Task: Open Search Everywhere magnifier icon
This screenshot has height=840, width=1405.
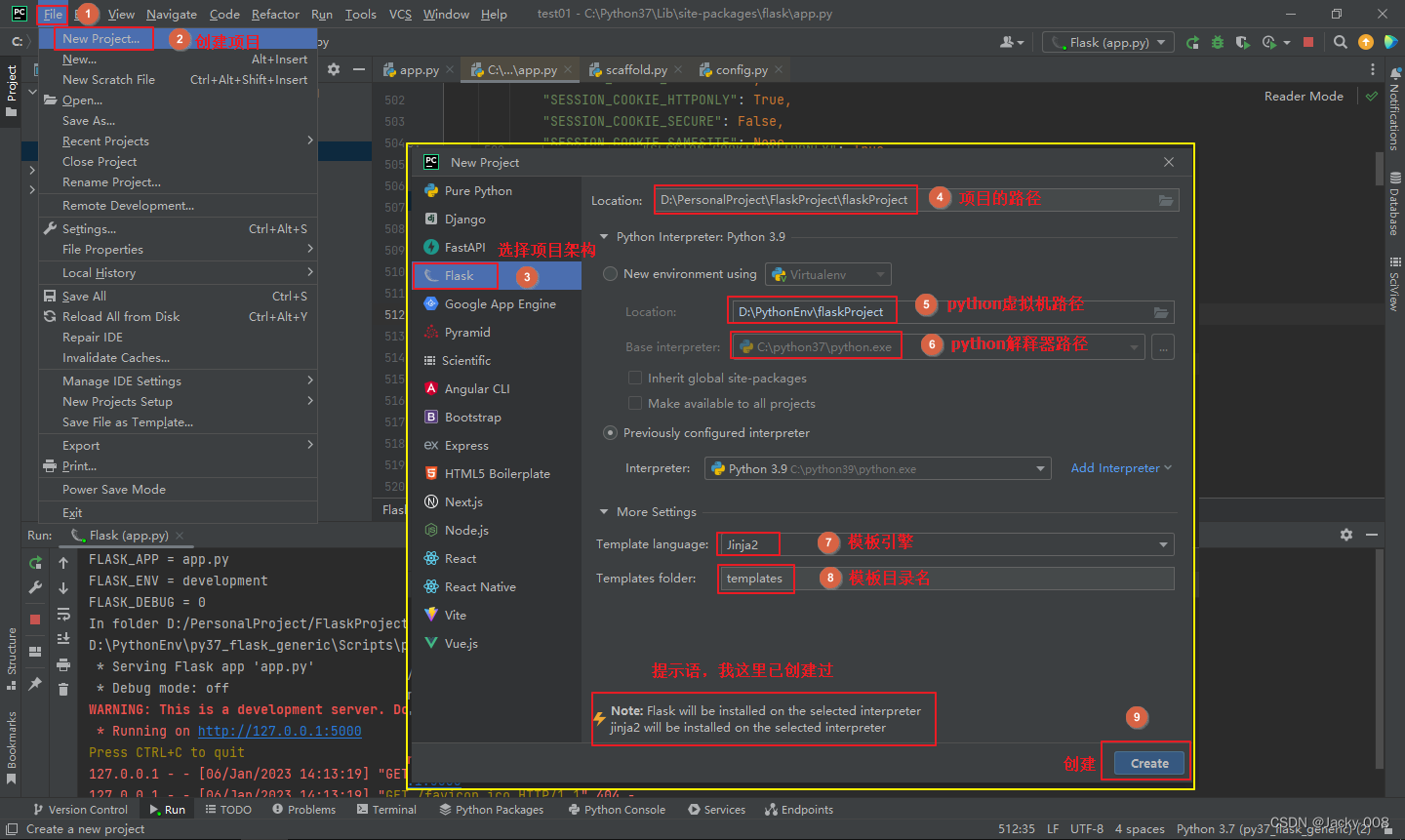Action: pyautogui.click(x=1341, y=42)
